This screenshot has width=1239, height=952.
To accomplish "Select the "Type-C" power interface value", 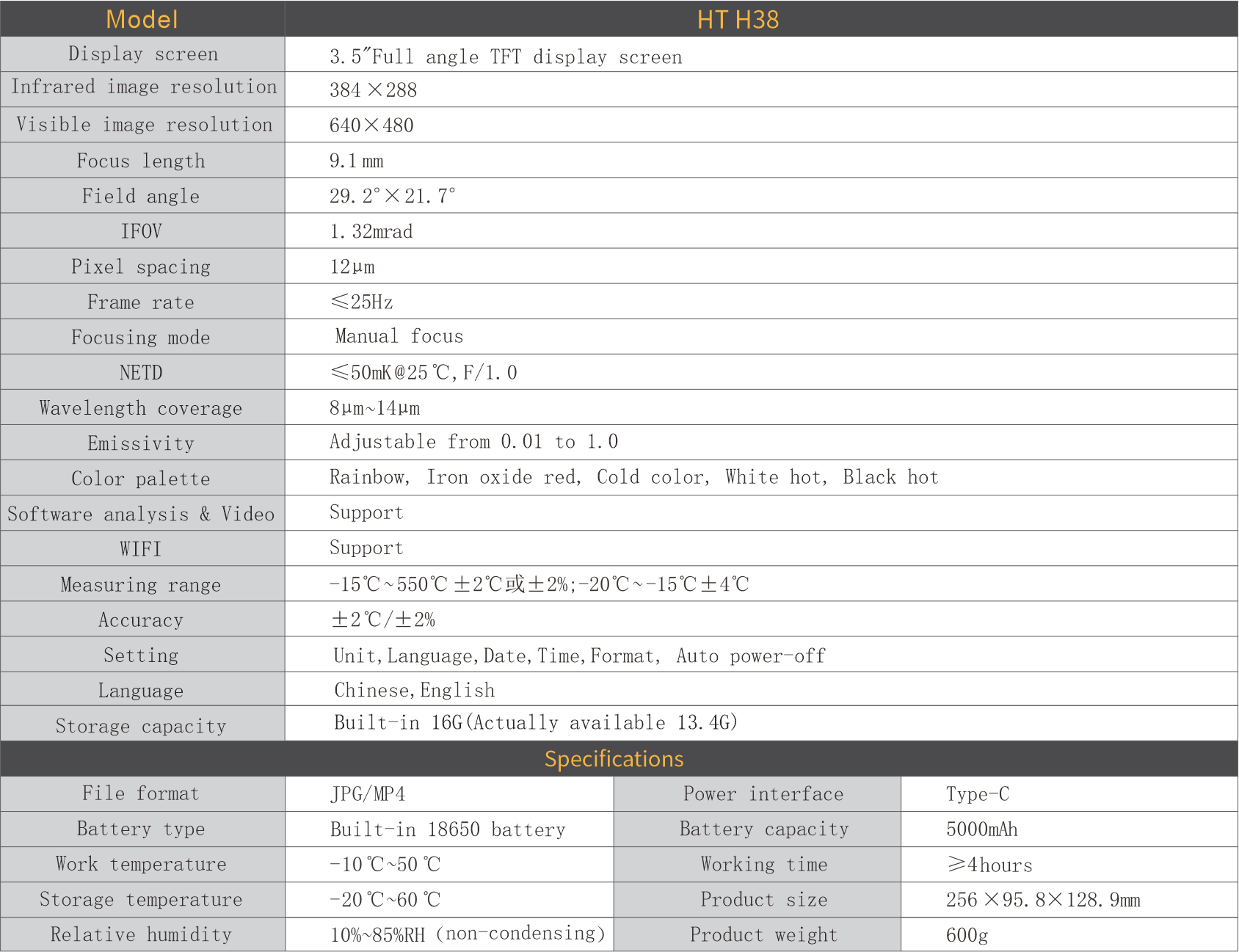I will [977, 794].
